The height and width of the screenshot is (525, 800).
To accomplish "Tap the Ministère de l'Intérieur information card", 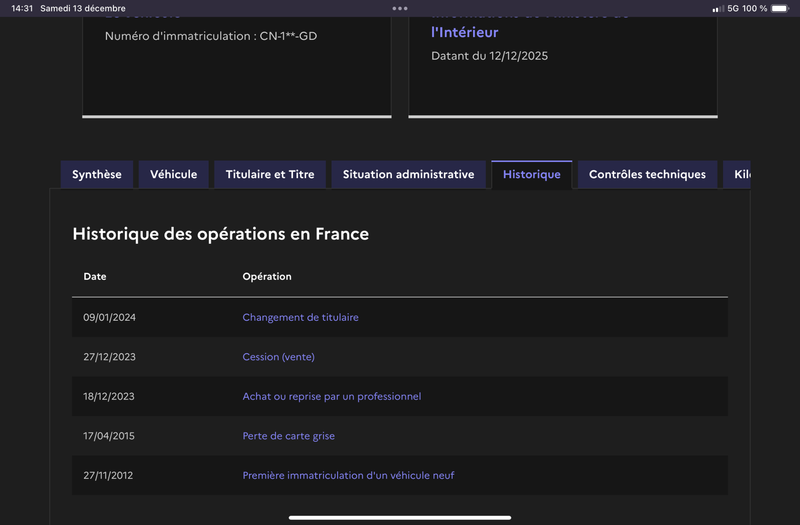I will pos(562,60).
